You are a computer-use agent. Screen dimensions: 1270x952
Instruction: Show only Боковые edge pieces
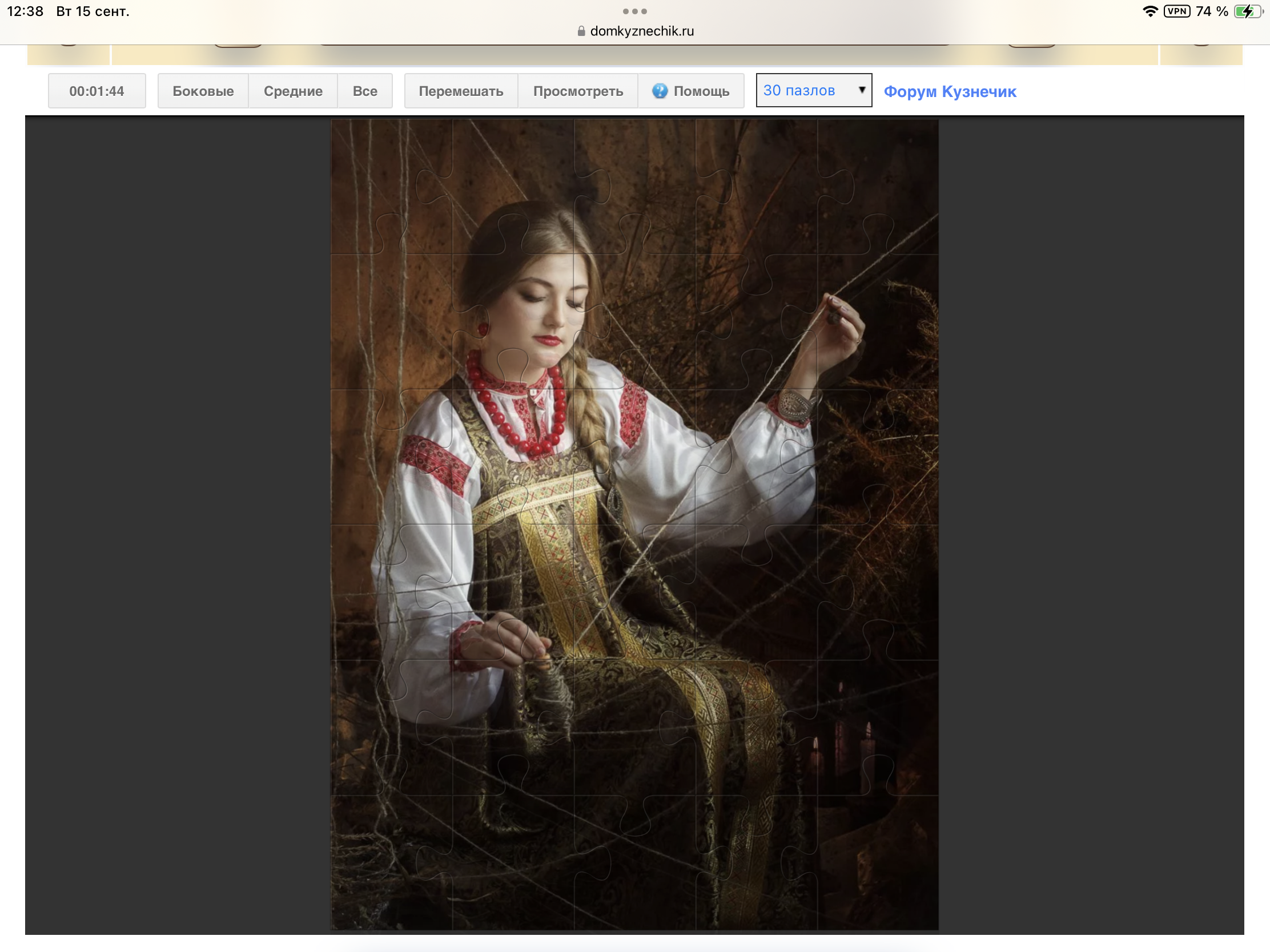[203, 91]
